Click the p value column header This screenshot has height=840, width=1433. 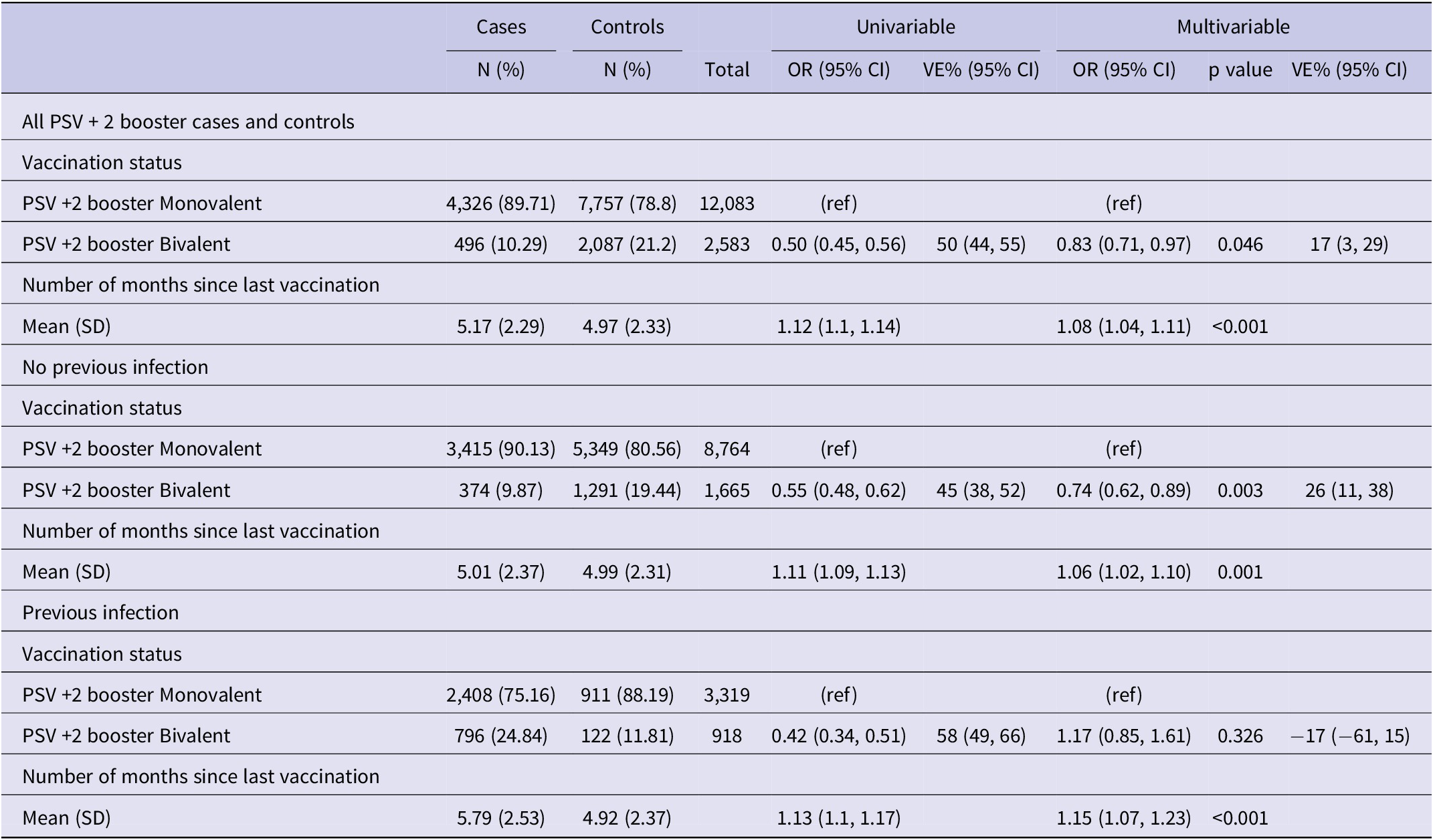[1240, 70]
